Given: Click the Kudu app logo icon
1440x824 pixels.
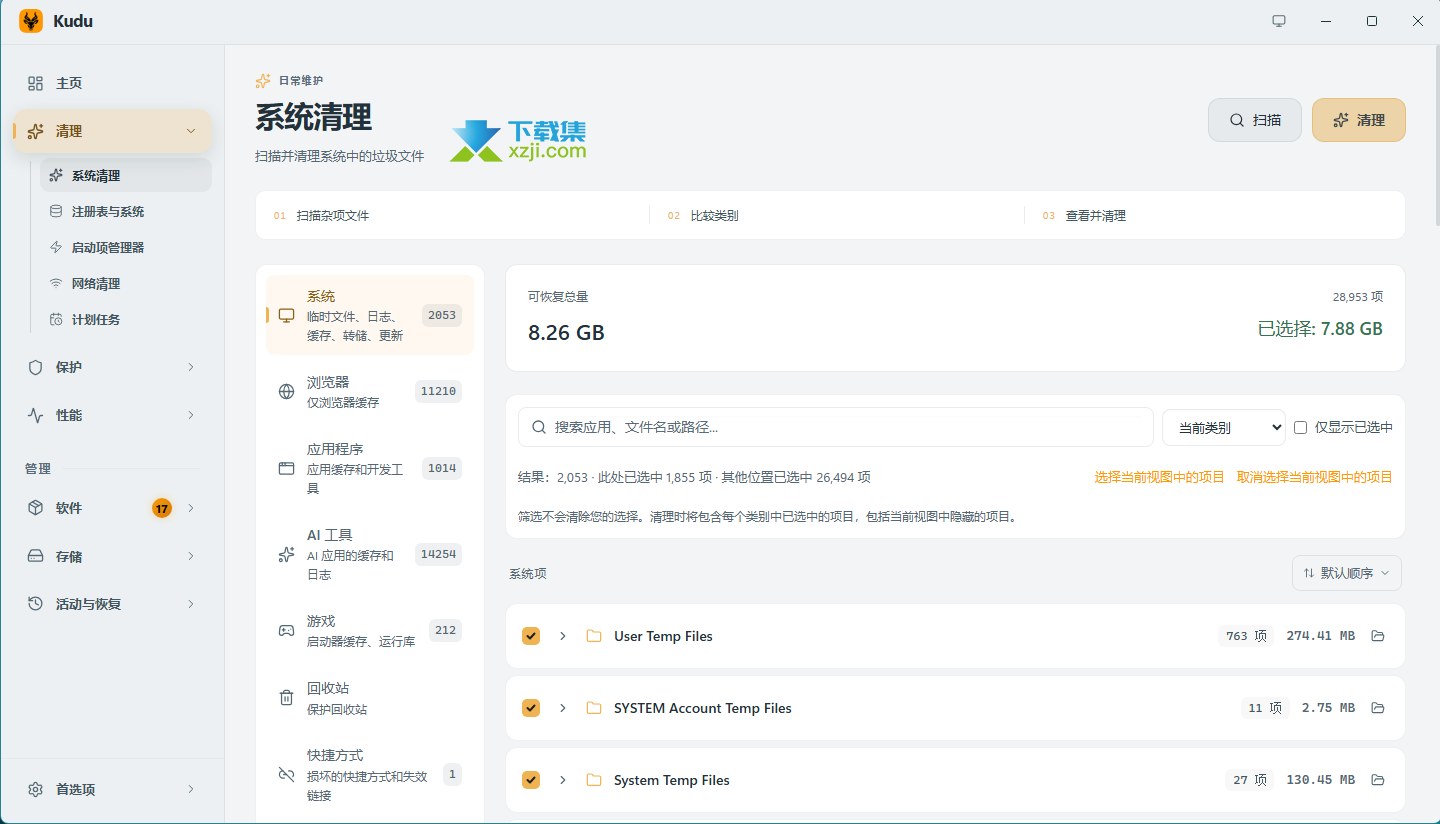Looking at the screenshot, I should click(x=31, y=21).
